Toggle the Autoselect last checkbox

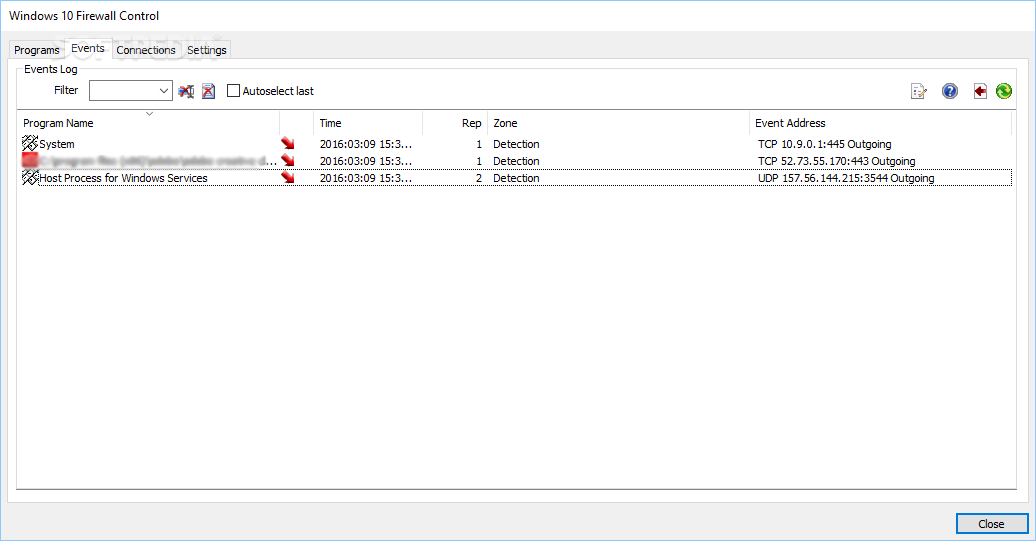(x=233, y=90)
